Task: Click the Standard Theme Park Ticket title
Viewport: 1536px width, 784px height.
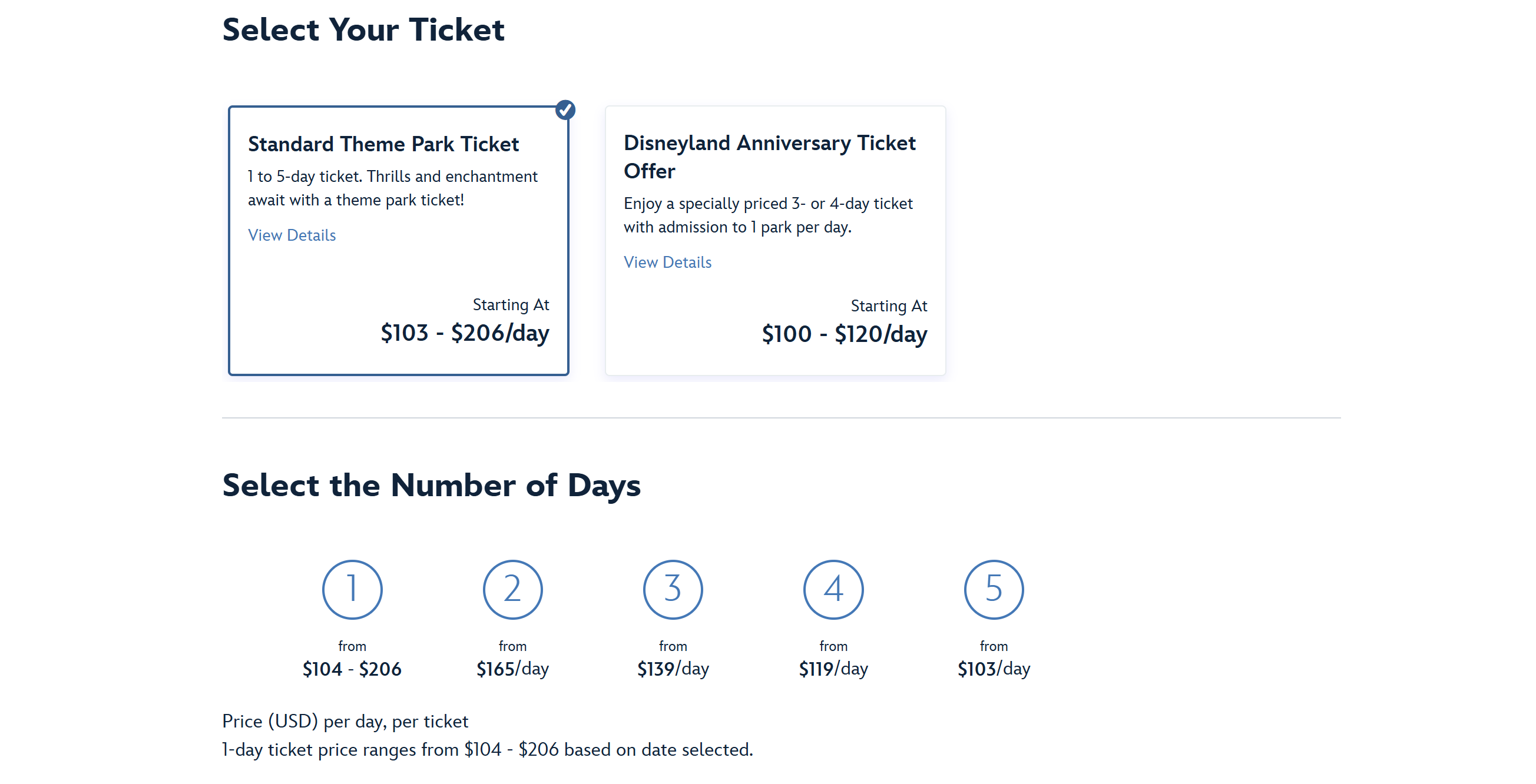Action: [383, 144]
